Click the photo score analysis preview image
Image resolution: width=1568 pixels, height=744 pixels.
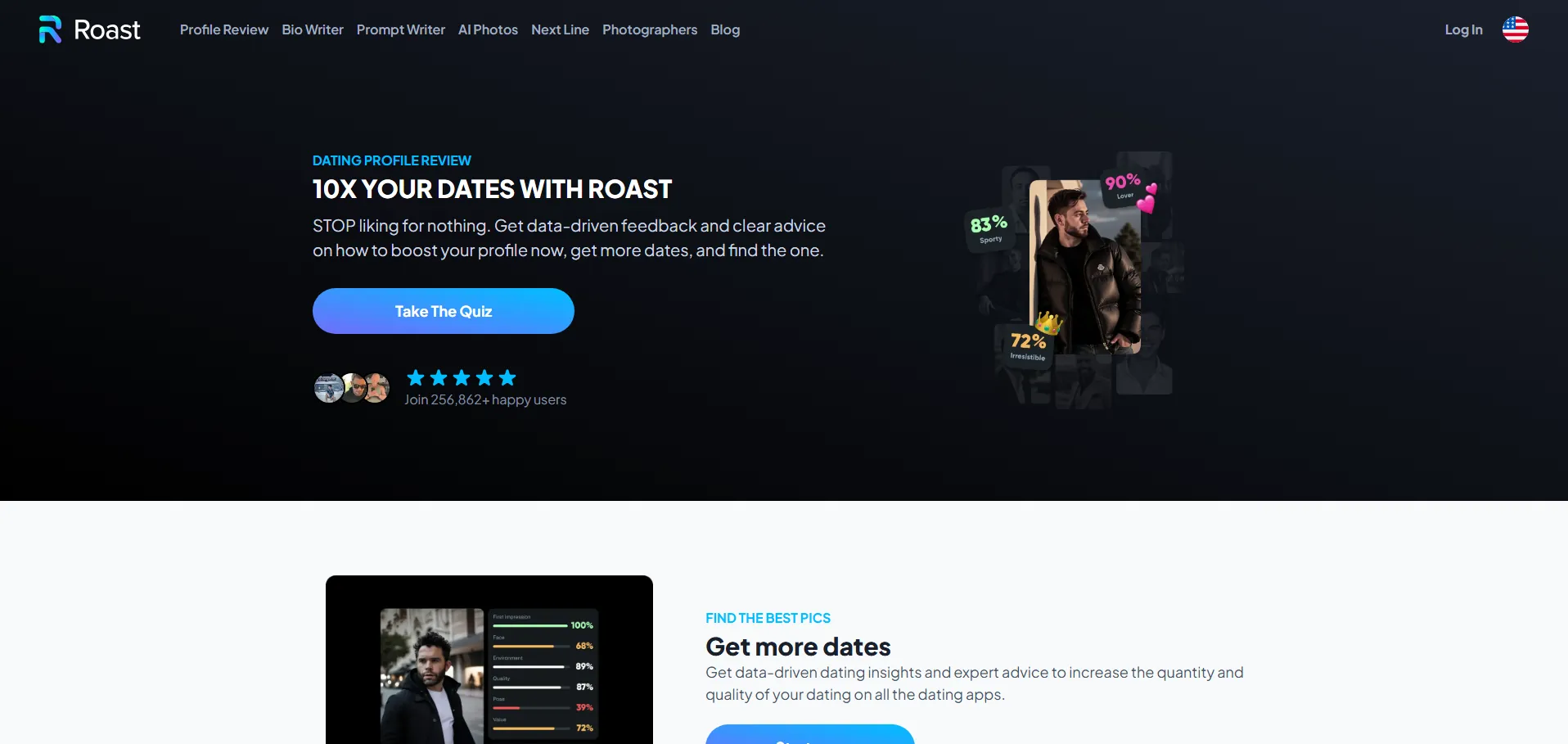pos(489,660)
